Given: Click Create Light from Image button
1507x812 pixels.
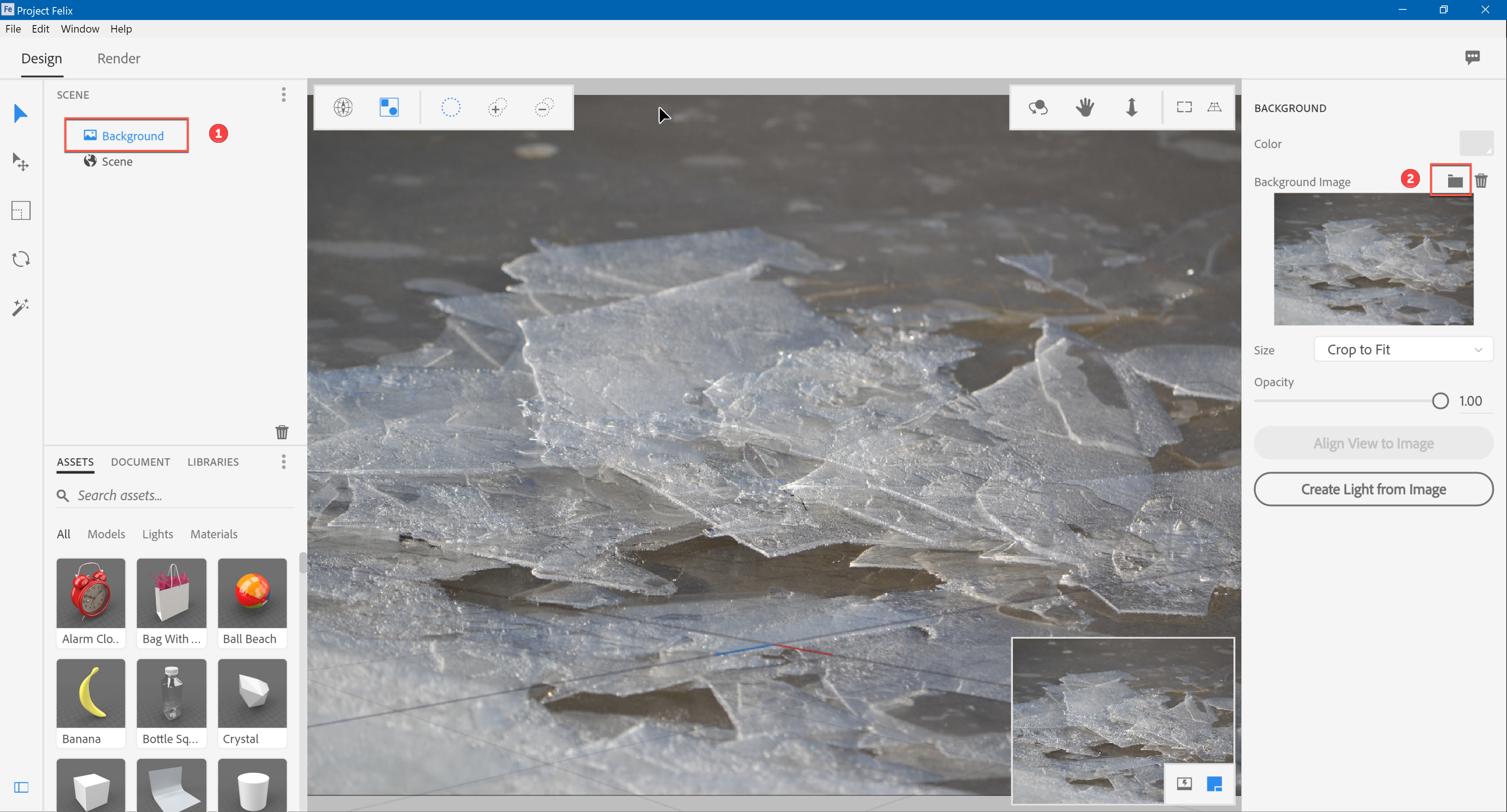Looking at the screenshot, I should 1374,489.
